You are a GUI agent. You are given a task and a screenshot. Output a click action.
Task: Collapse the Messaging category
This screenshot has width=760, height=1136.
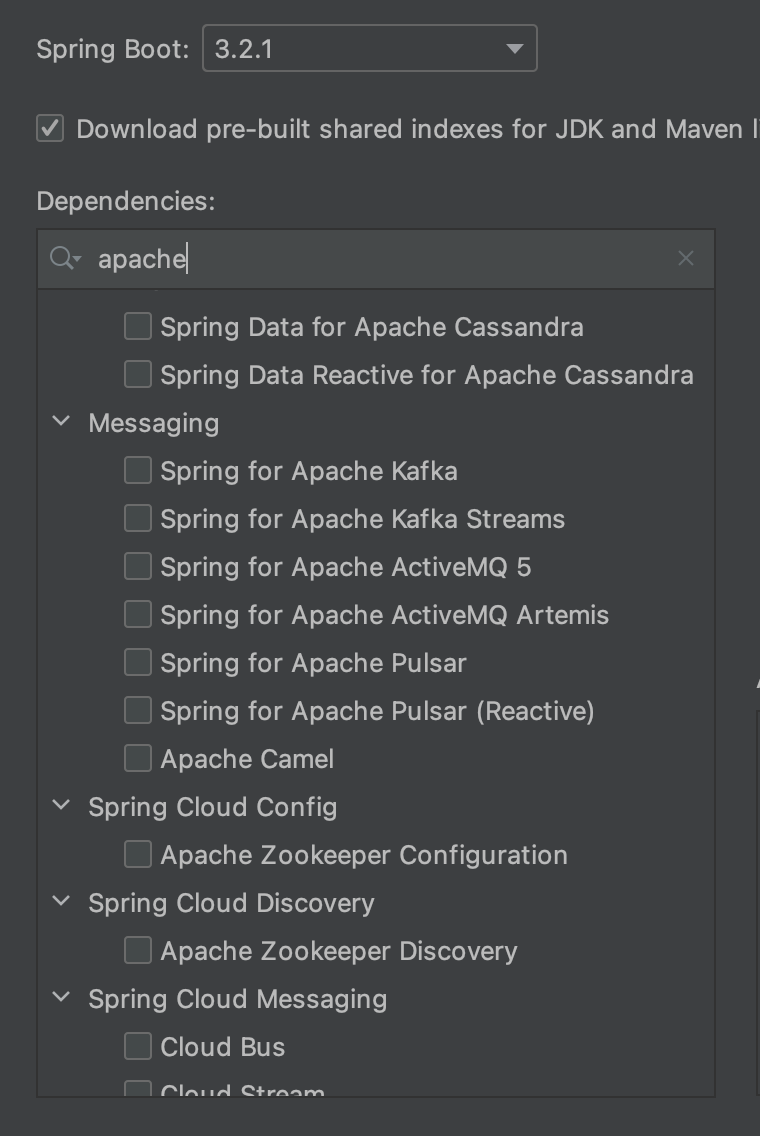[61, 422]
